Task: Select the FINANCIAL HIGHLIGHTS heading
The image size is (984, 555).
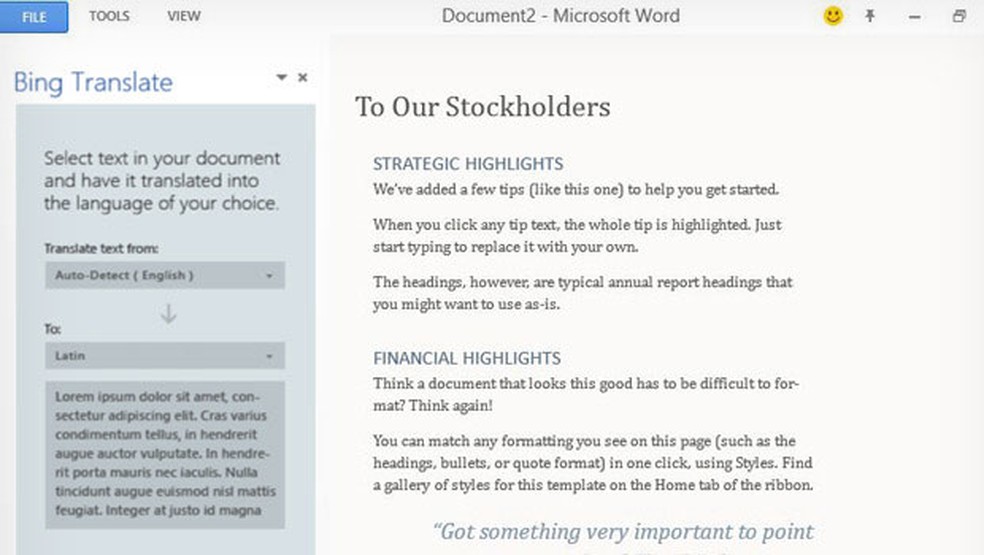Action: pyautogui.click(x=467, y=358)
